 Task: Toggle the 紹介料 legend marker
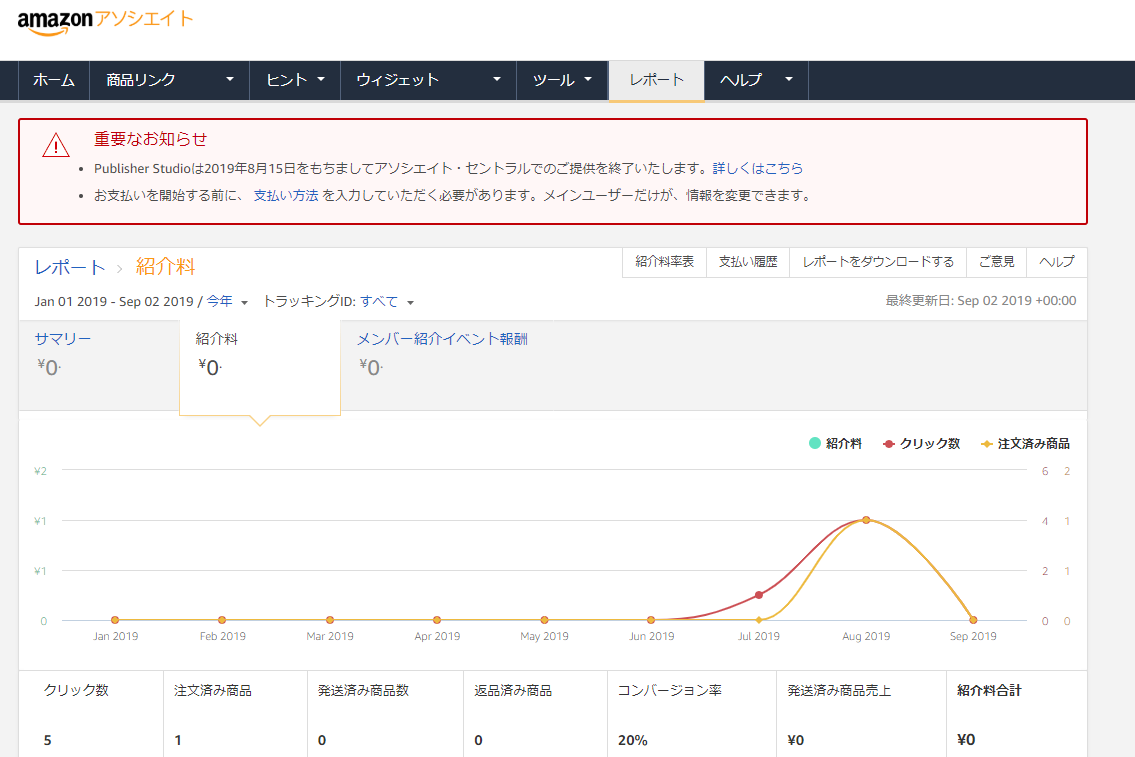[x=814, y=444]
